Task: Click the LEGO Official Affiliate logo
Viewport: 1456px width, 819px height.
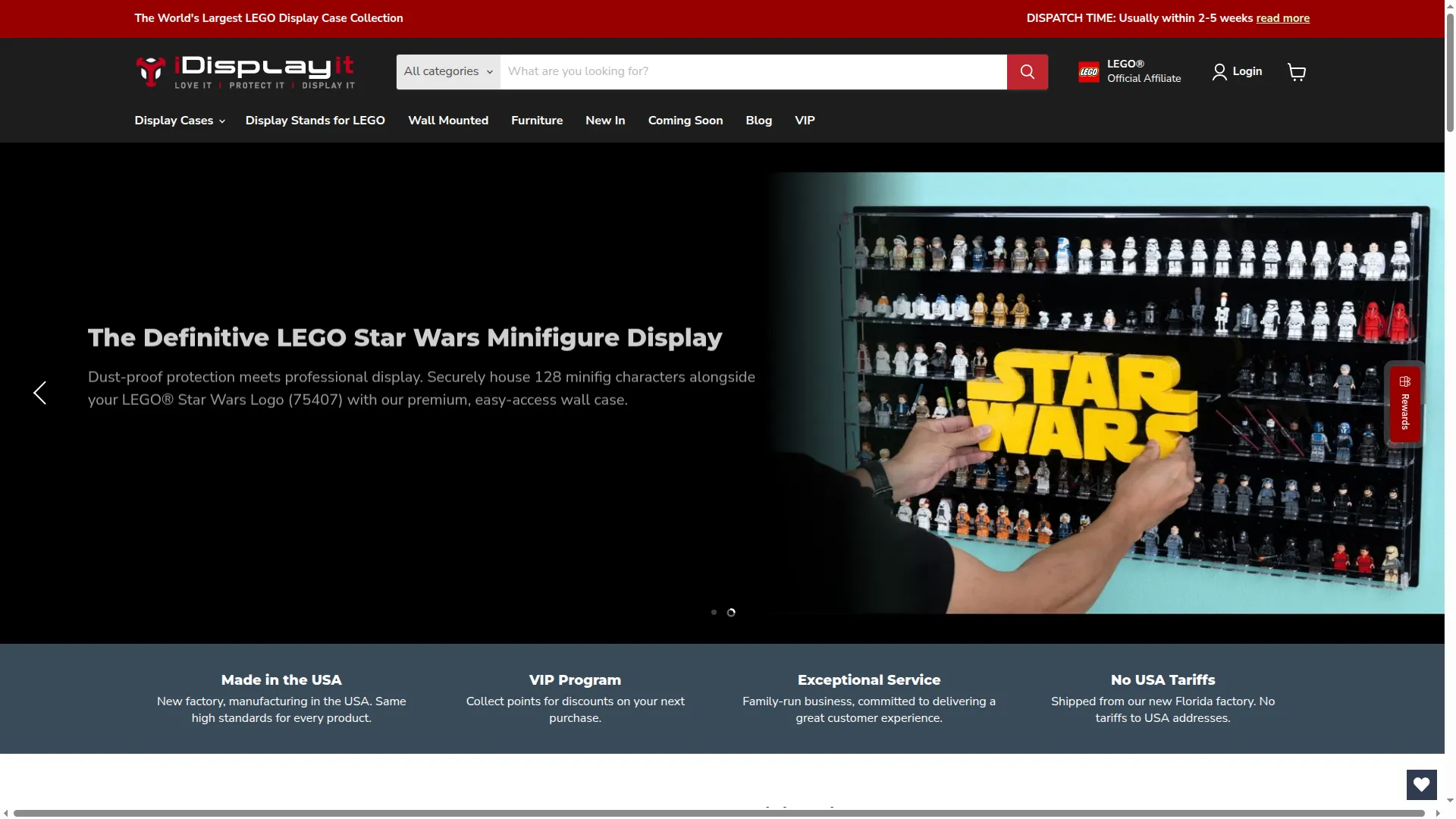Action: click(x=1089, y=72)
